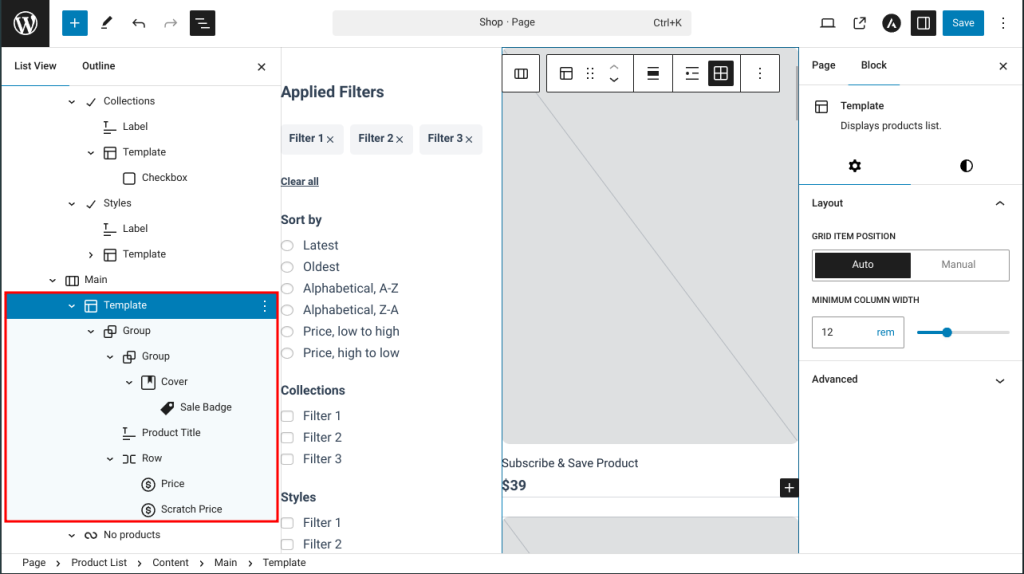Expand the Advanced panel section
Image resolution: width=1024 pixels, height=574 pixels.
999,380
